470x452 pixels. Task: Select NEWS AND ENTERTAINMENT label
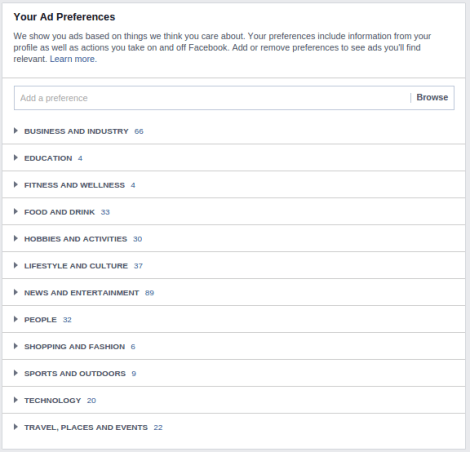tap(81, 293)
